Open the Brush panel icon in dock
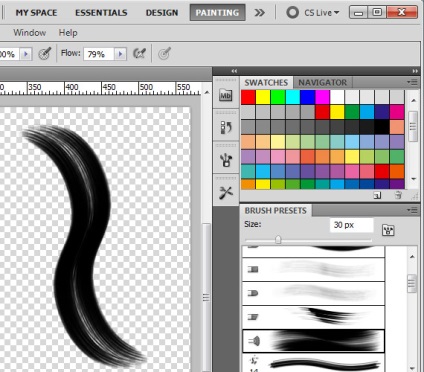The height and width of the screenshot is (372, 424). coord(226,160)
